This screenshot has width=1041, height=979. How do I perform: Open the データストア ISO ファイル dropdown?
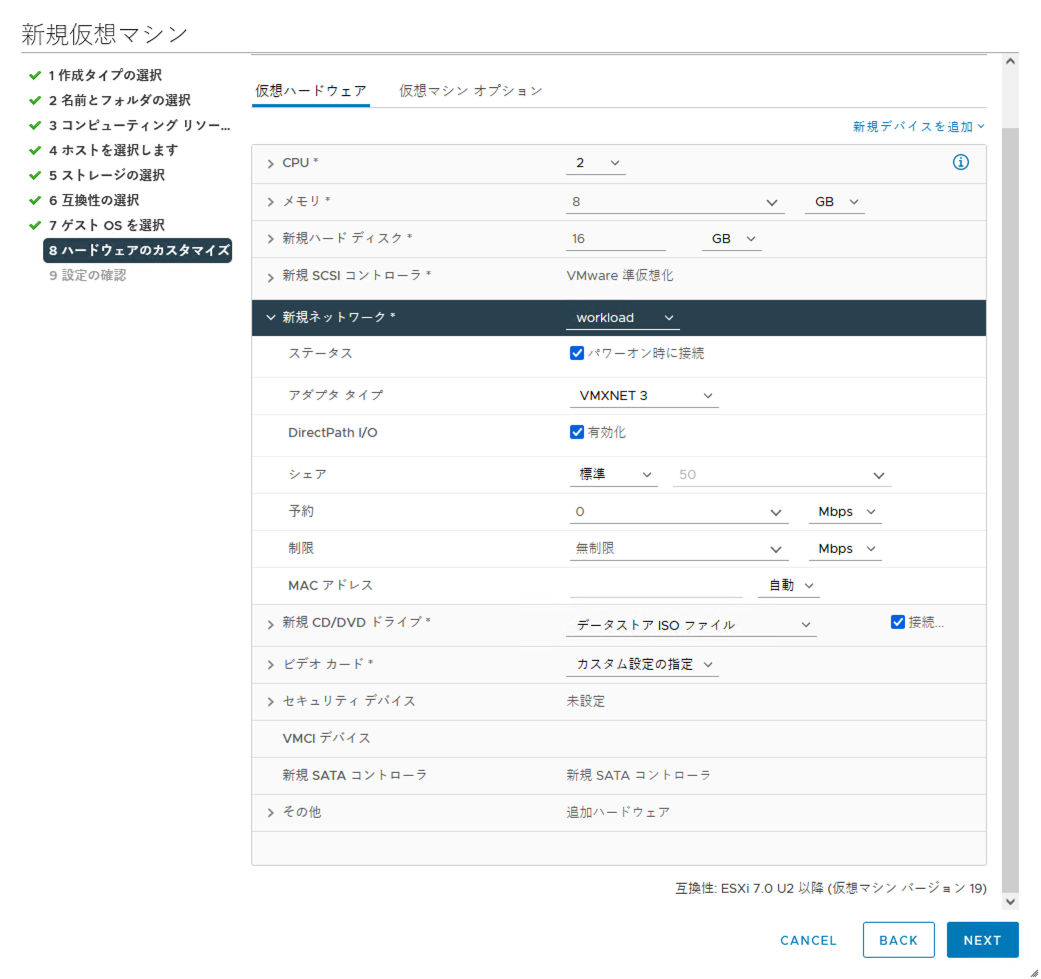pyautogui.click(x=691, y=625)
